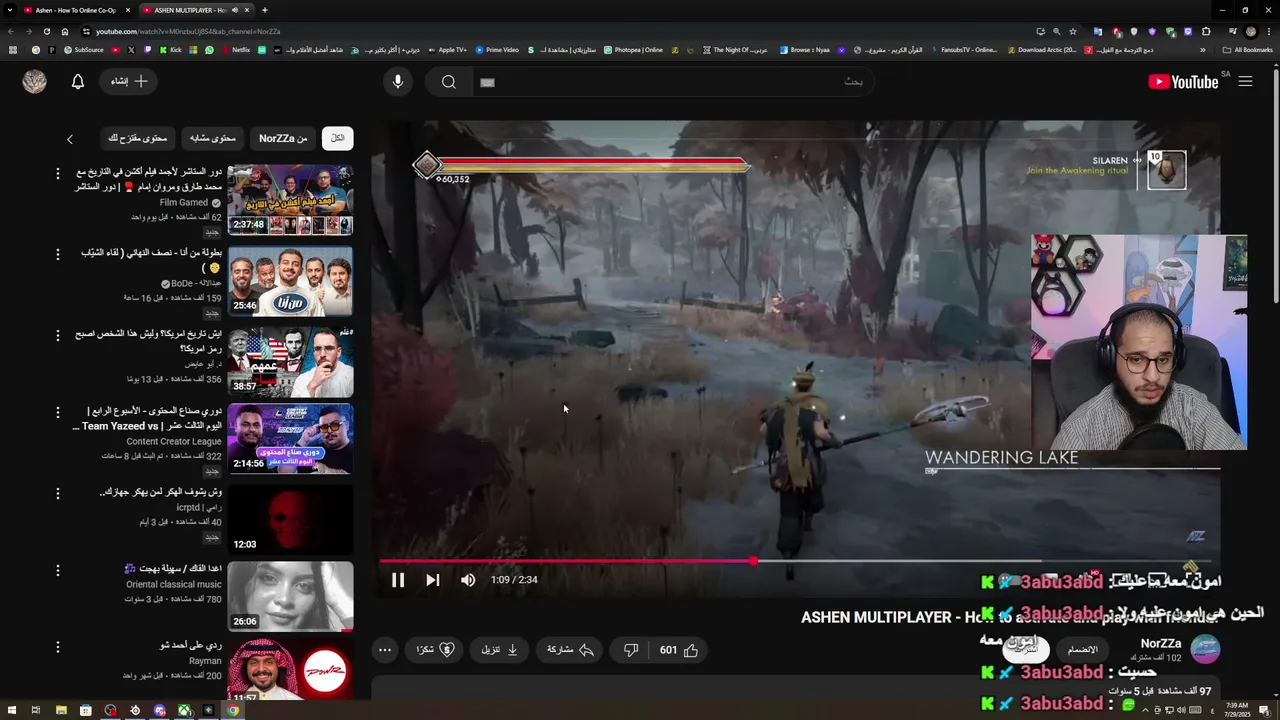Screen dimensions: 1280x720
Task: Switch to 'Ashen - How To Online Co-Op' tab
Action: click(75, 10)
